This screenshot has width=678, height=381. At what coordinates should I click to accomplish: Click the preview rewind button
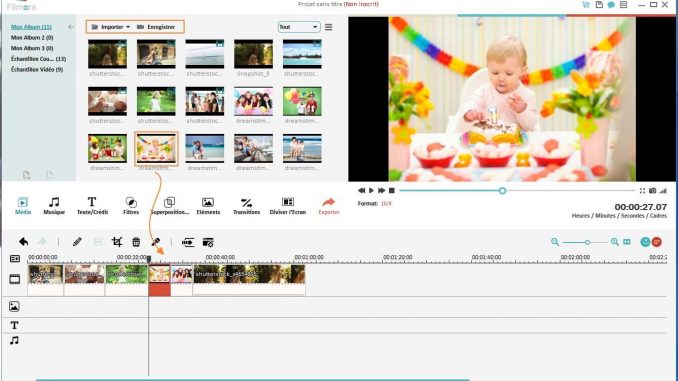[361, 190]
